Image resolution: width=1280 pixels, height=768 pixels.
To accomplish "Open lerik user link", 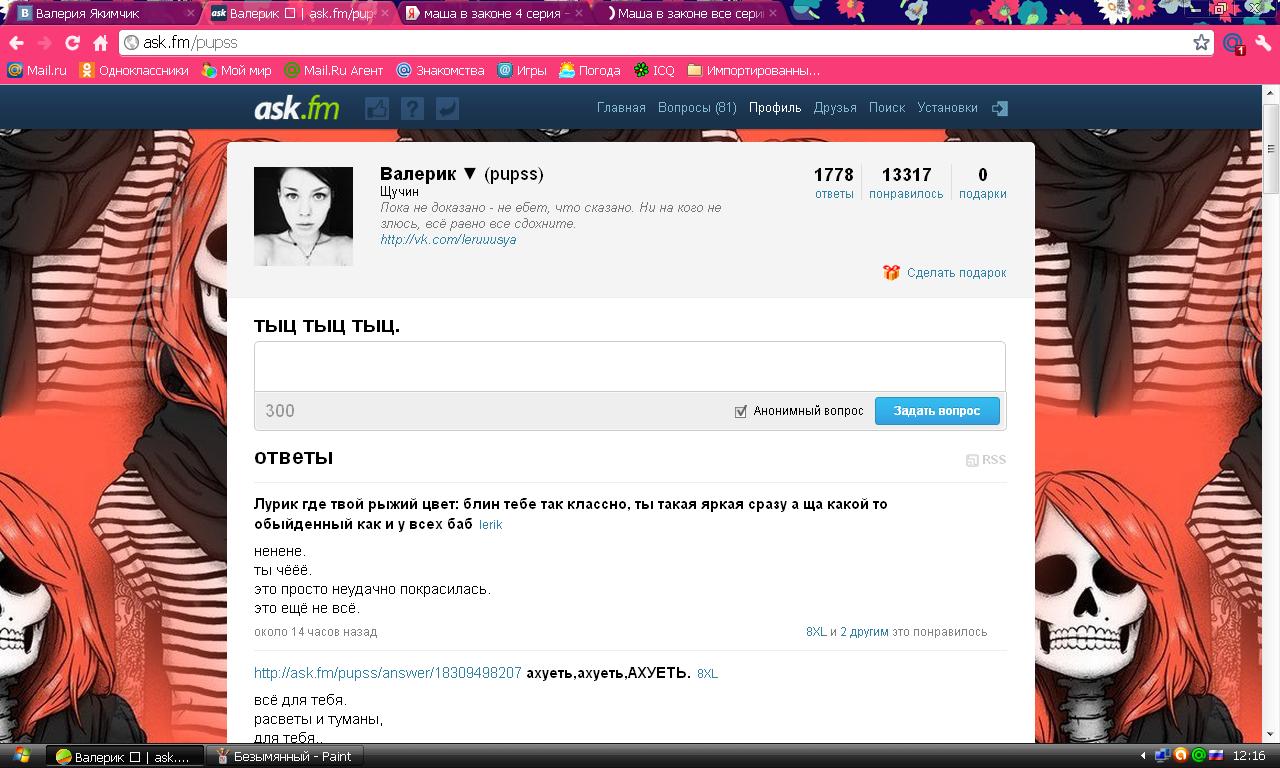I will (x=490, y=524).
